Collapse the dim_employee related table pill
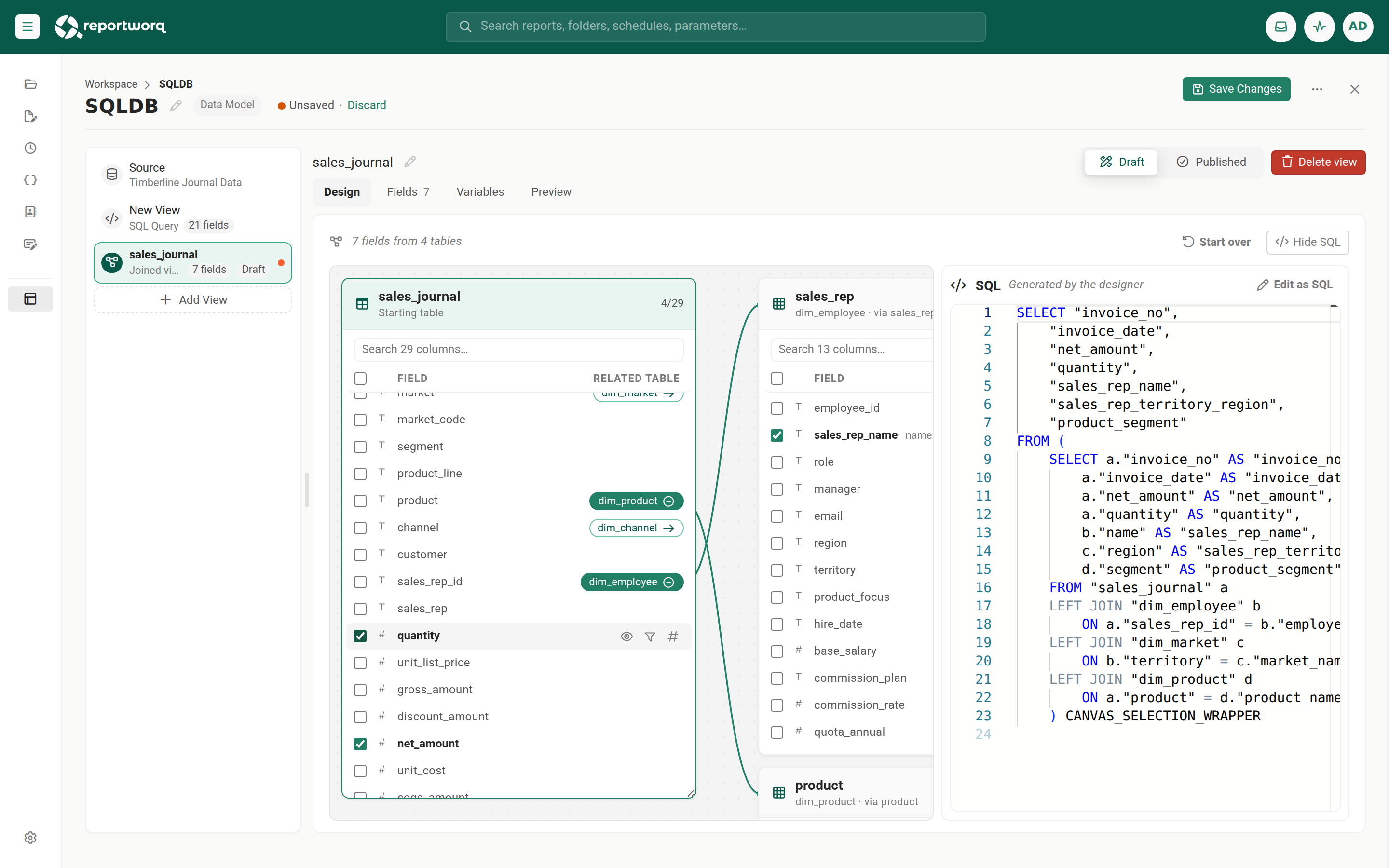1389x868 pixels. click(x=632, y=582)
